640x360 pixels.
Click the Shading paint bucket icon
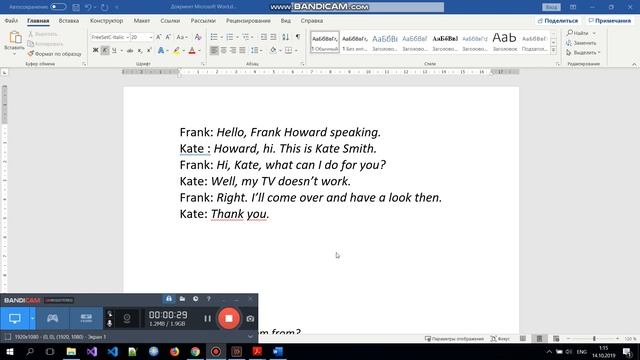tap(273, 50)
